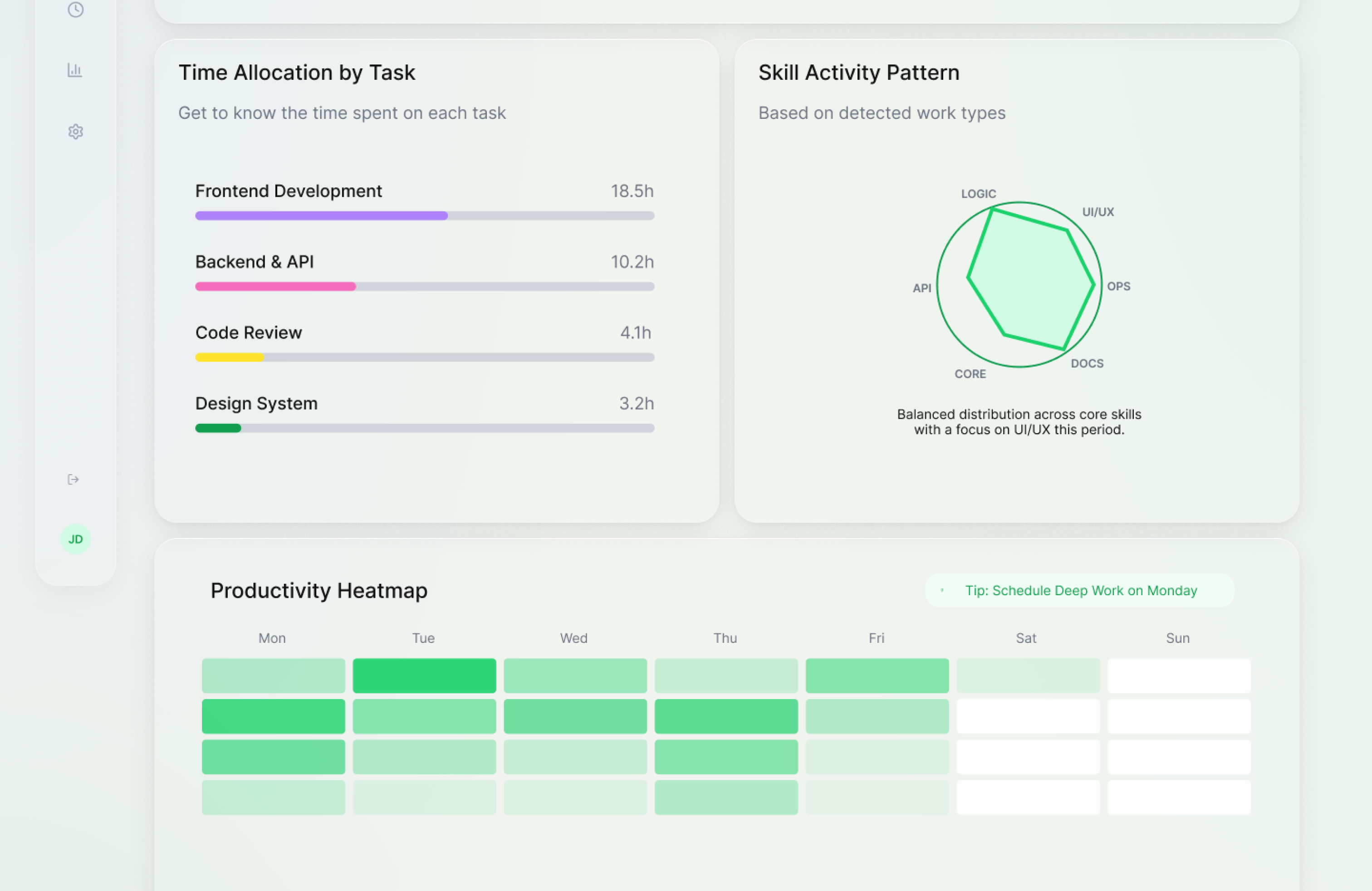Click the Wed column header

coord(573,638)
